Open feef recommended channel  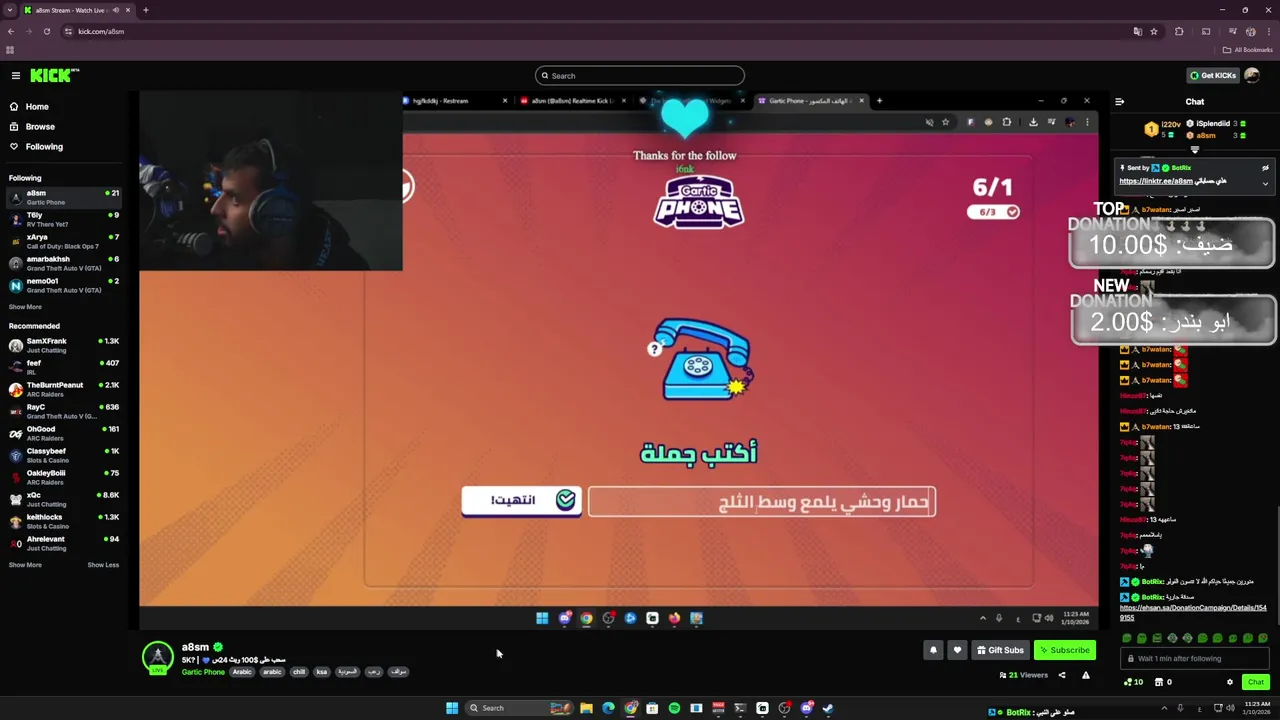tap(65, 367)
